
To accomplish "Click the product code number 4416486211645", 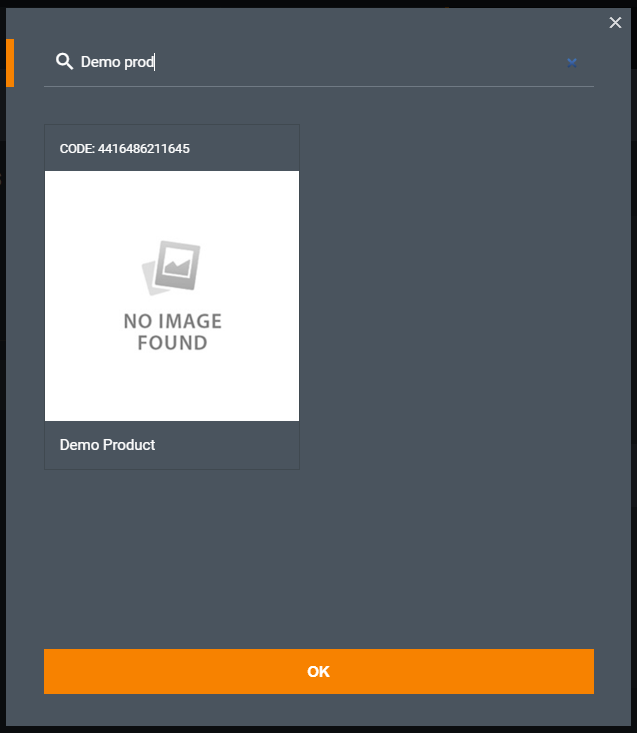I will [143, 149].
